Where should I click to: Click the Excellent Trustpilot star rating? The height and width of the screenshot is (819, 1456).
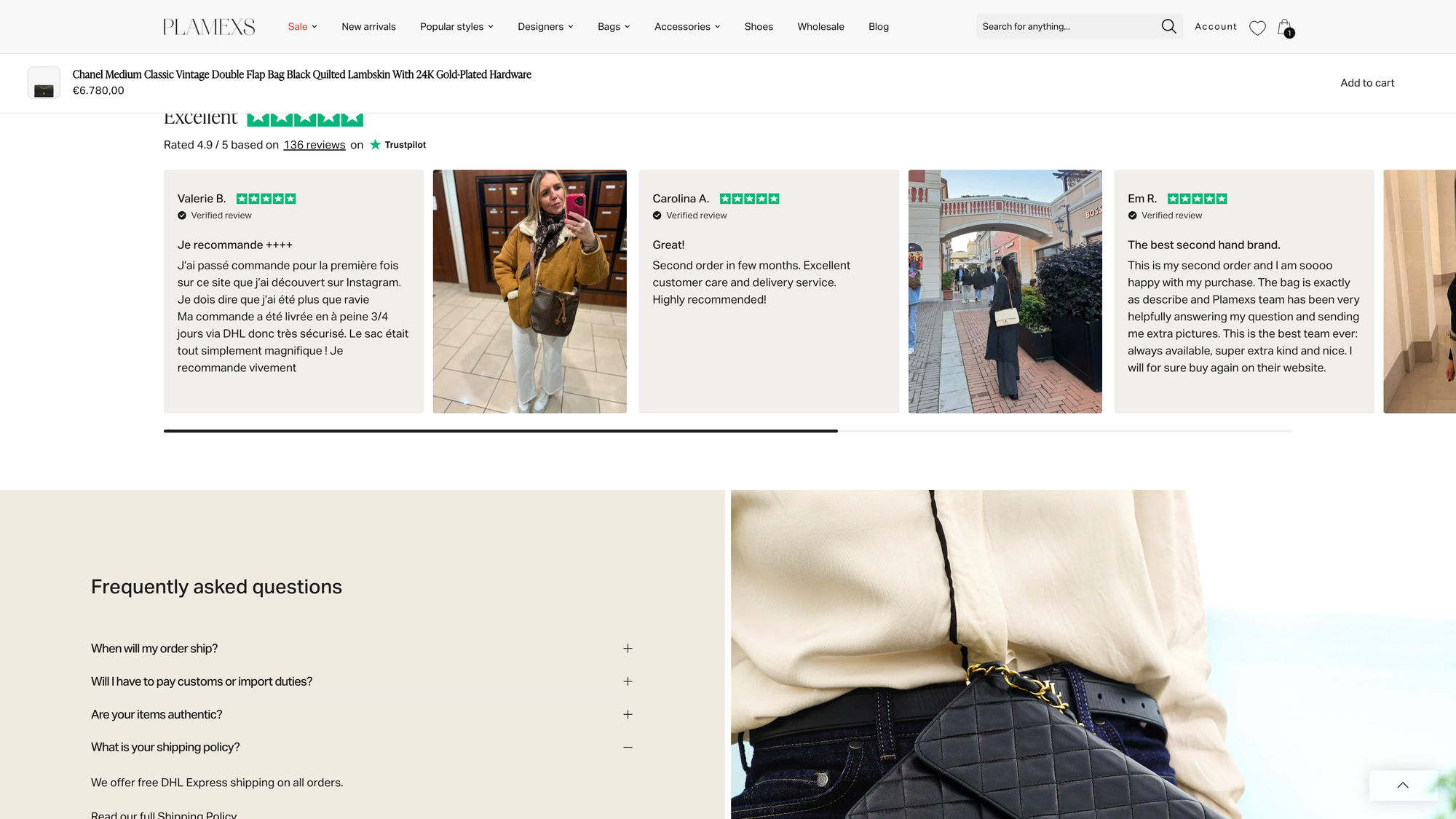(x=305, y=119)
